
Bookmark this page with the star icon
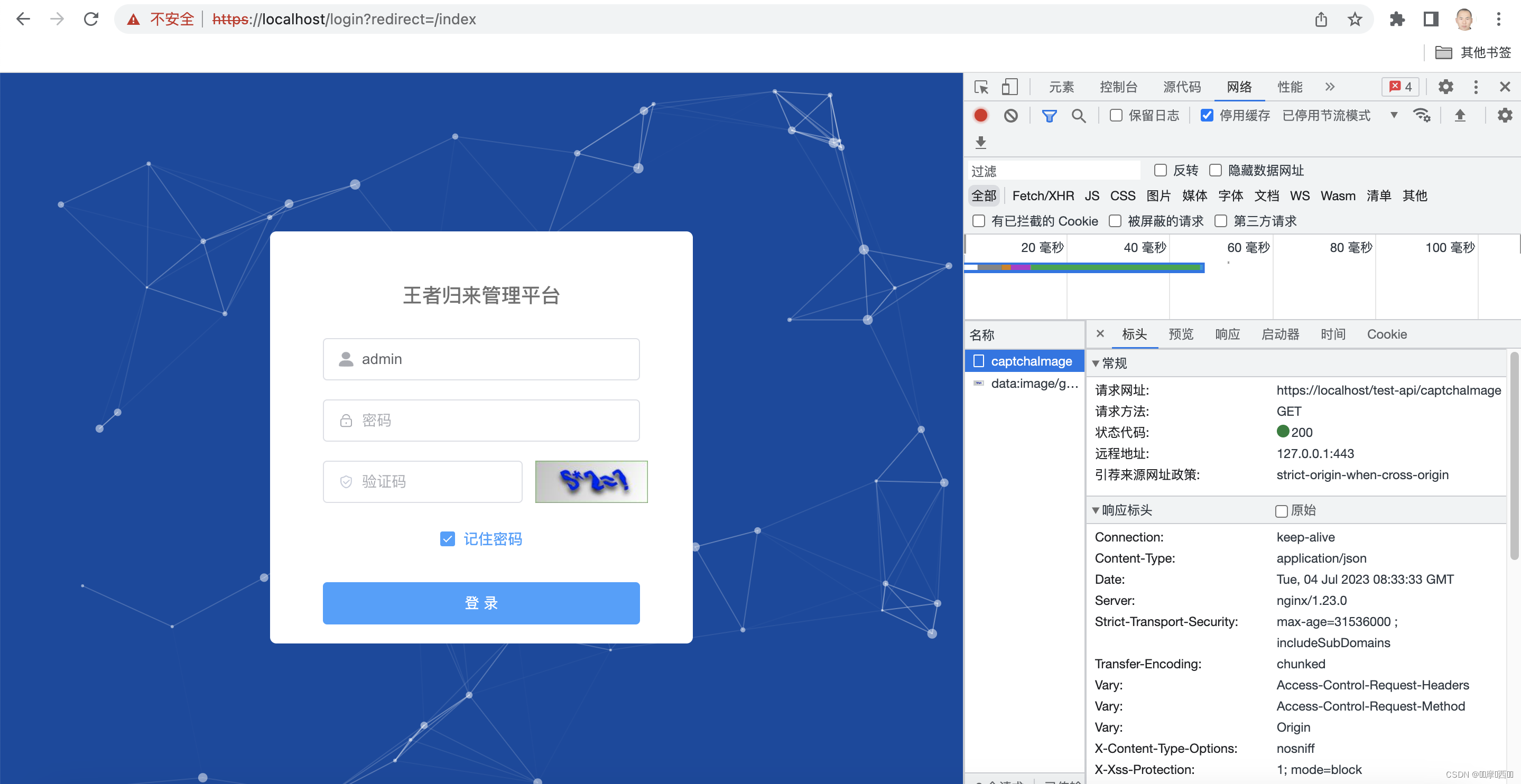1355,20
